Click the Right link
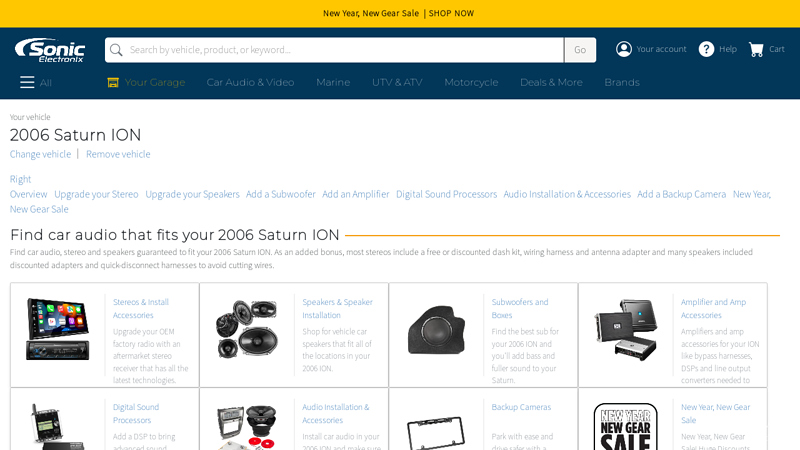Viewport: 800px width, 450px height. pos(20,179)
